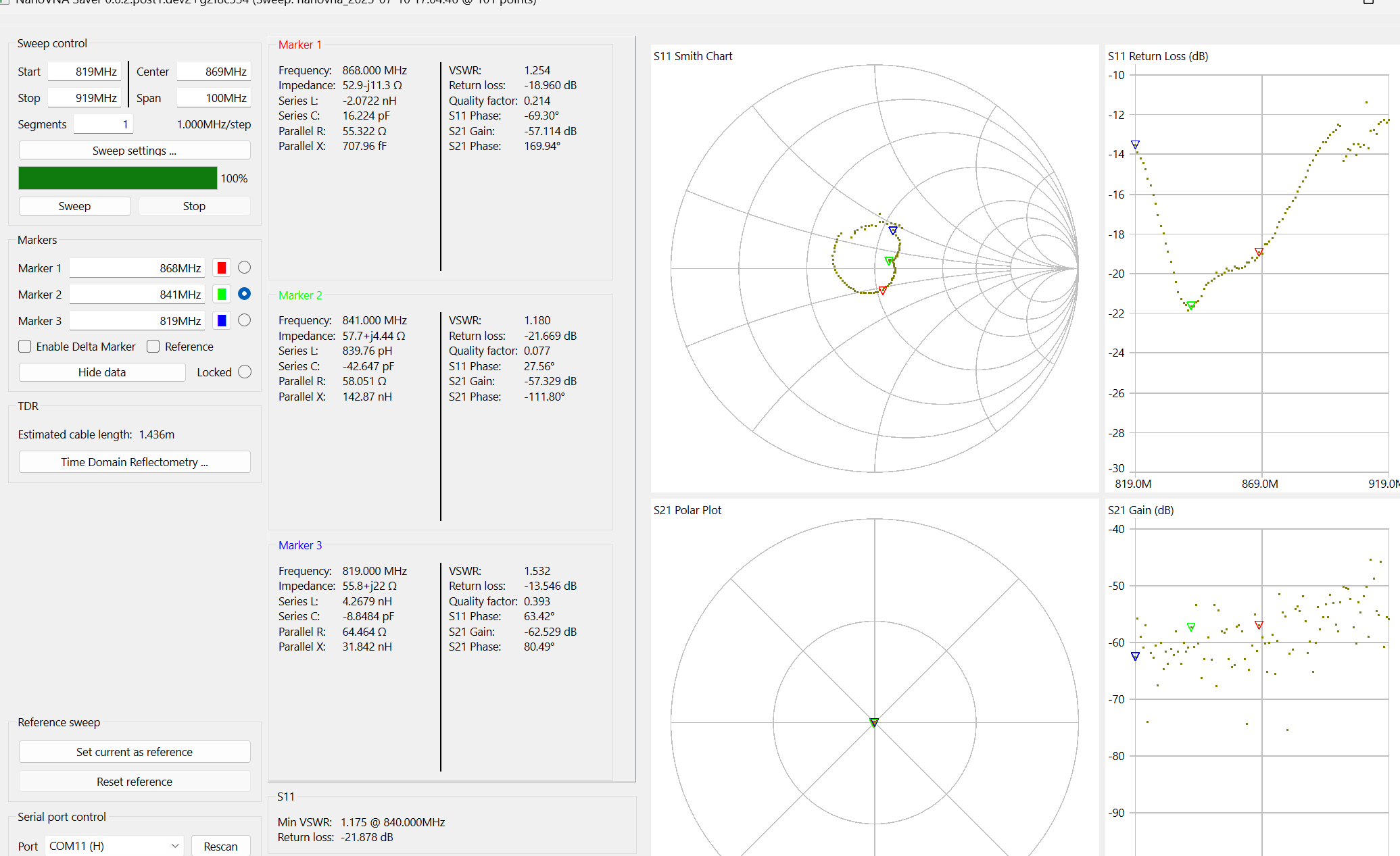Click Min VSWR 1.175 @ 840.000MHz text
This screenshot has height=856, width=1400.
click(x=362, y=822)
